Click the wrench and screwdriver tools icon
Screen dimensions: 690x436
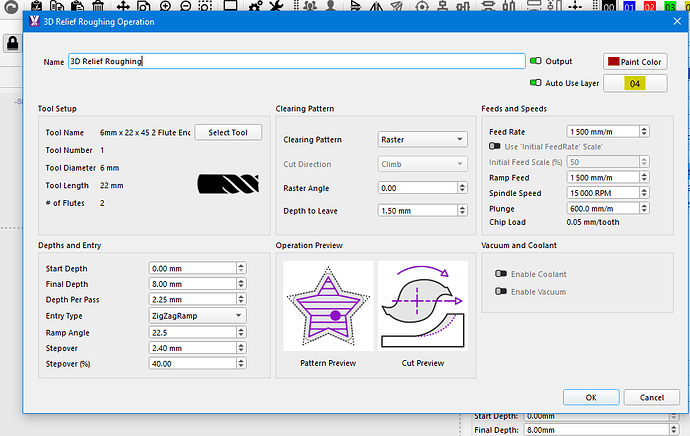pyautogui.click(x=276, y=6)
